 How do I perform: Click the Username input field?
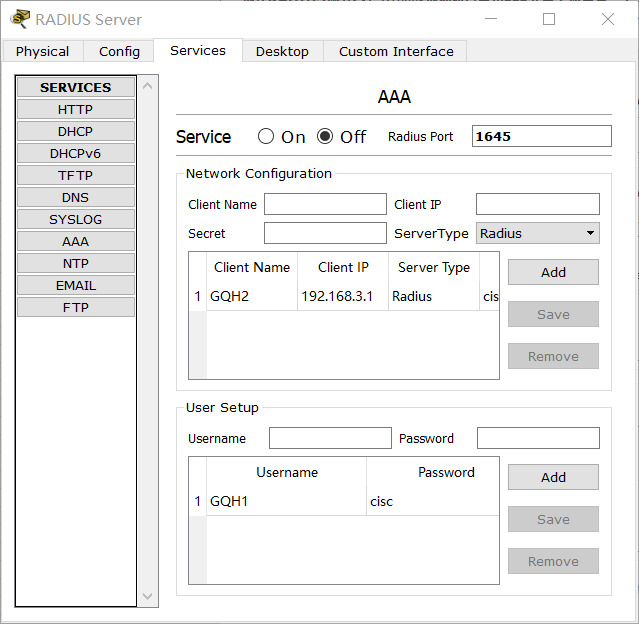(330, 438)
